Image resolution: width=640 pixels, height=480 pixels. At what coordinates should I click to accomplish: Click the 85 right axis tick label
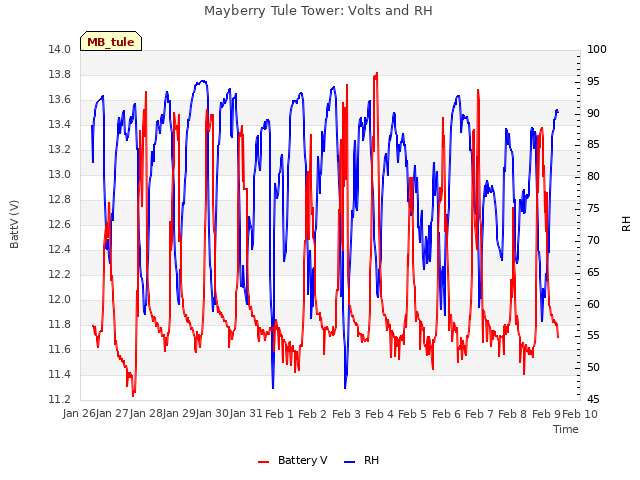click(593, 145)
